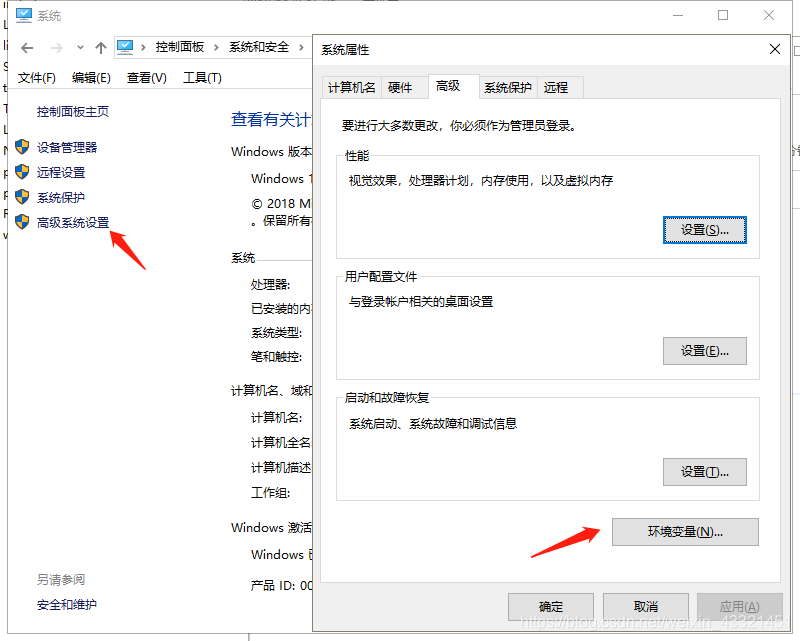Click the Control Panel icon in the address bar
The image size is (800, 641).
click(125, 46)
